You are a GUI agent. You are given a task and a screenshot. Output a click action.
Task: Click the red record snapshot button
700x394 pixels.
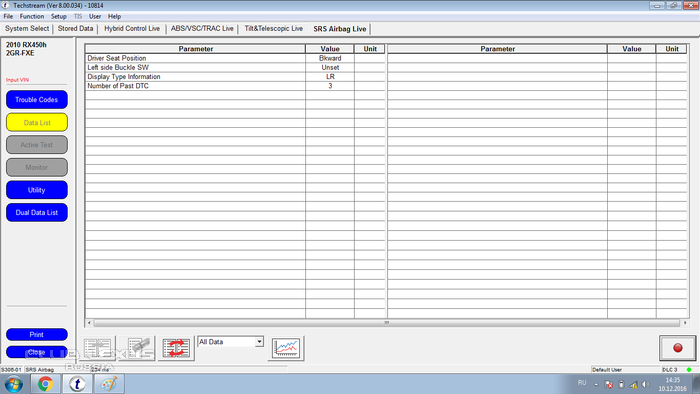[x=677, y=348]
